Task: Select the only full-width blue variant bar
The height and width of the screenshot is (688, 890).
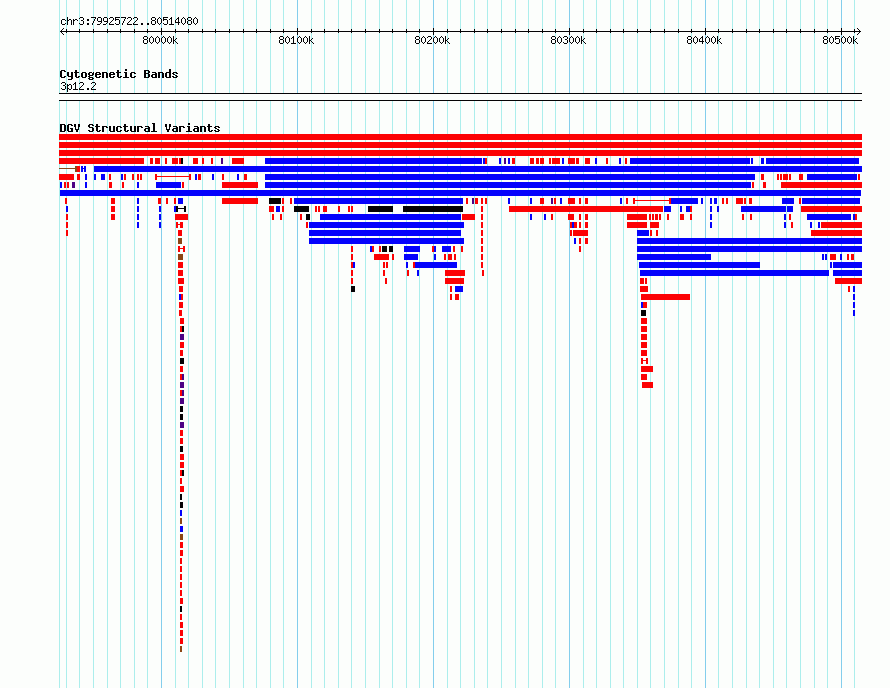Action: coord(460,193)
